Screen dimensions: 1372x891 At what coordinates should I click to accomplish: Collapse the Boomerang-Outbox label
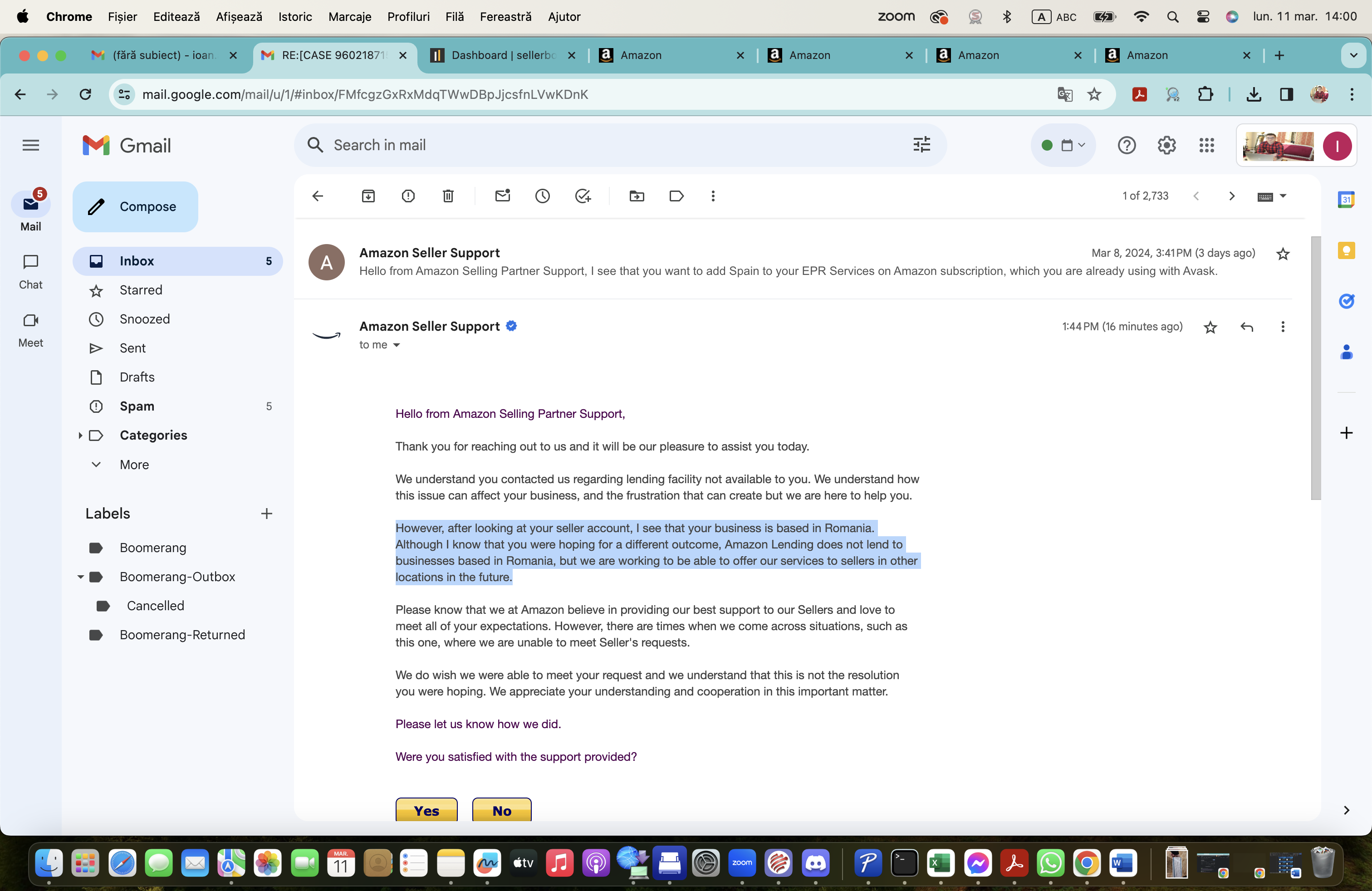pos(80,577)
